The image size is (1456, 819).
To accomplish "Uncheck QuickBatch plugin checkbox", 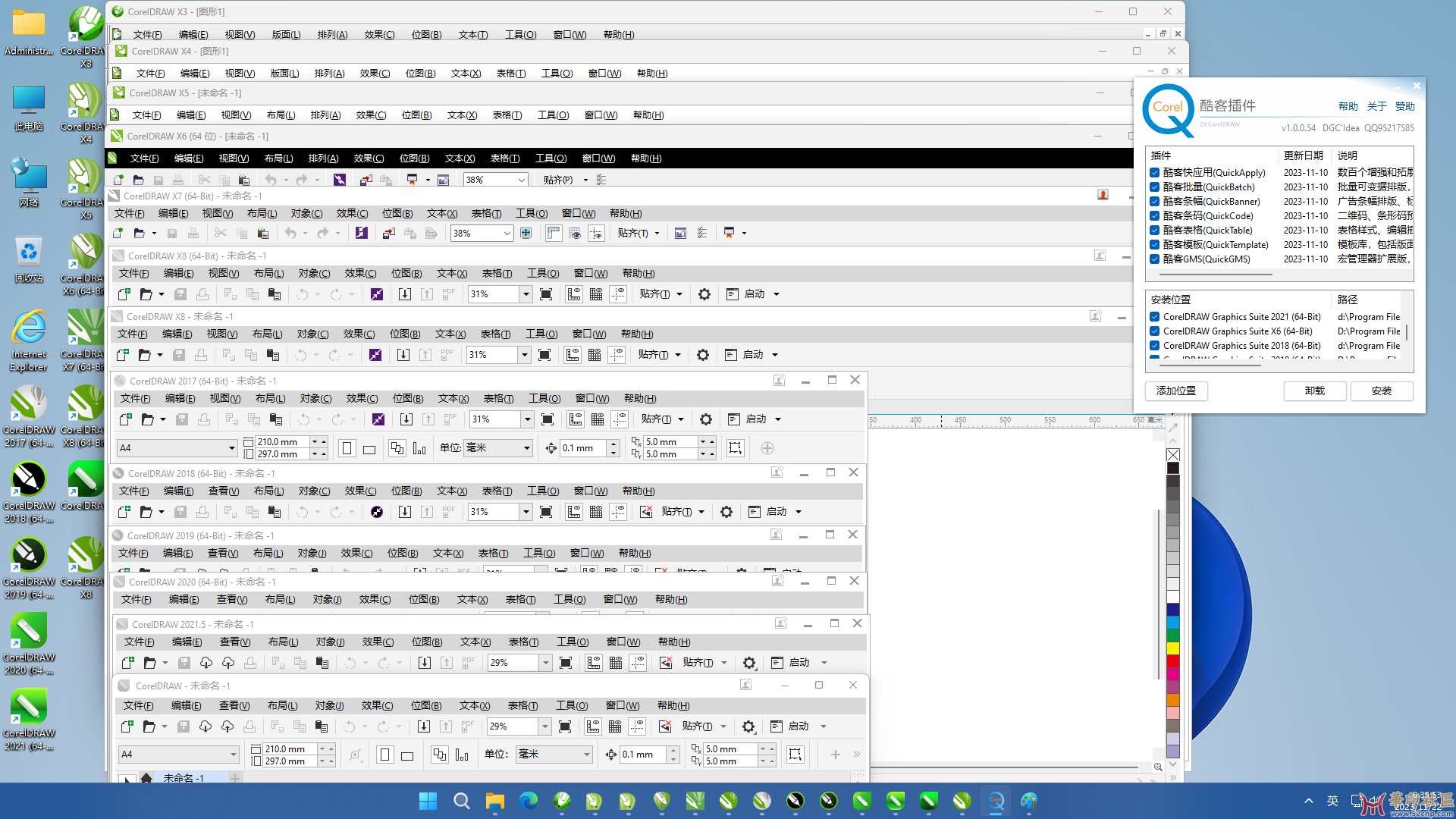I will click(x=1154, y=187).
